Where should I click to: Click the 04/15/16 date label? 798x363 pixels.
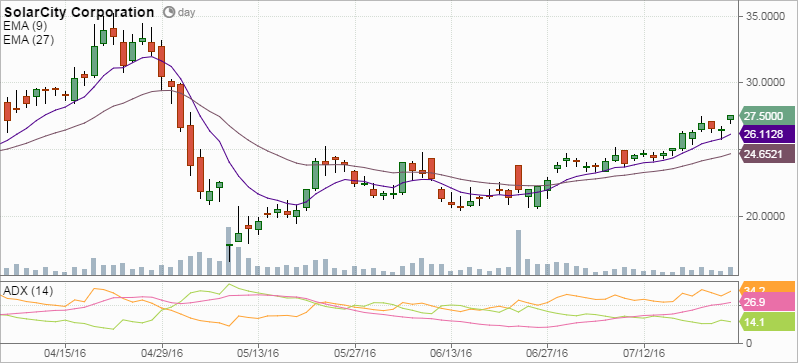tap(65, 352)
